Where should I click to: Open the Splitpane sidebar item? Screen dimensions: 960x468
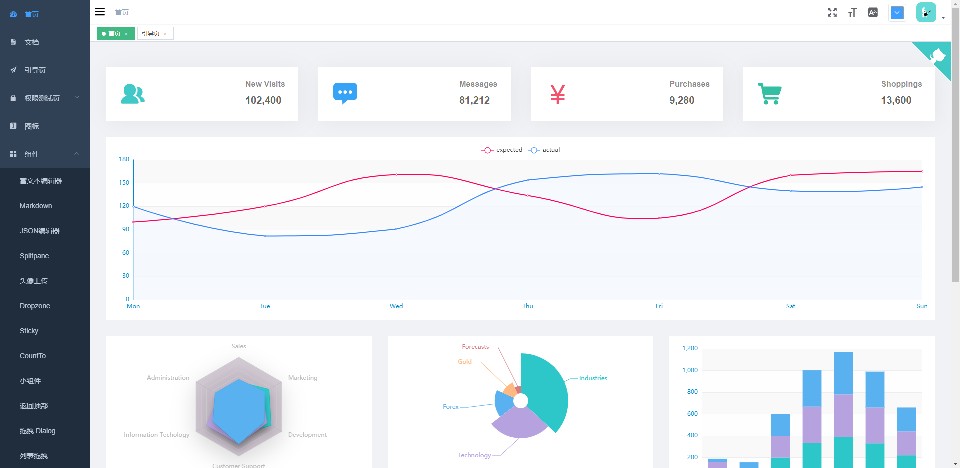(x=34, y=256)
